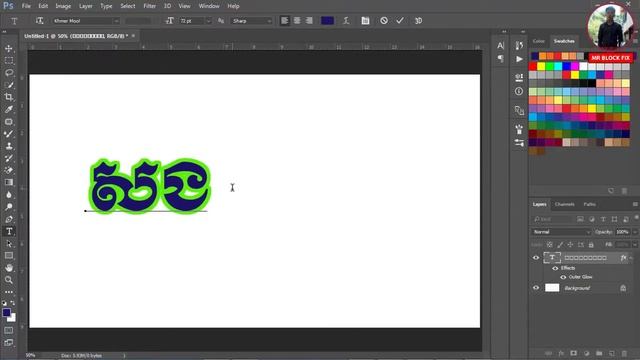Select the Gradient tool in toolbox
The image size is (640, 360).
click(9, 182)
